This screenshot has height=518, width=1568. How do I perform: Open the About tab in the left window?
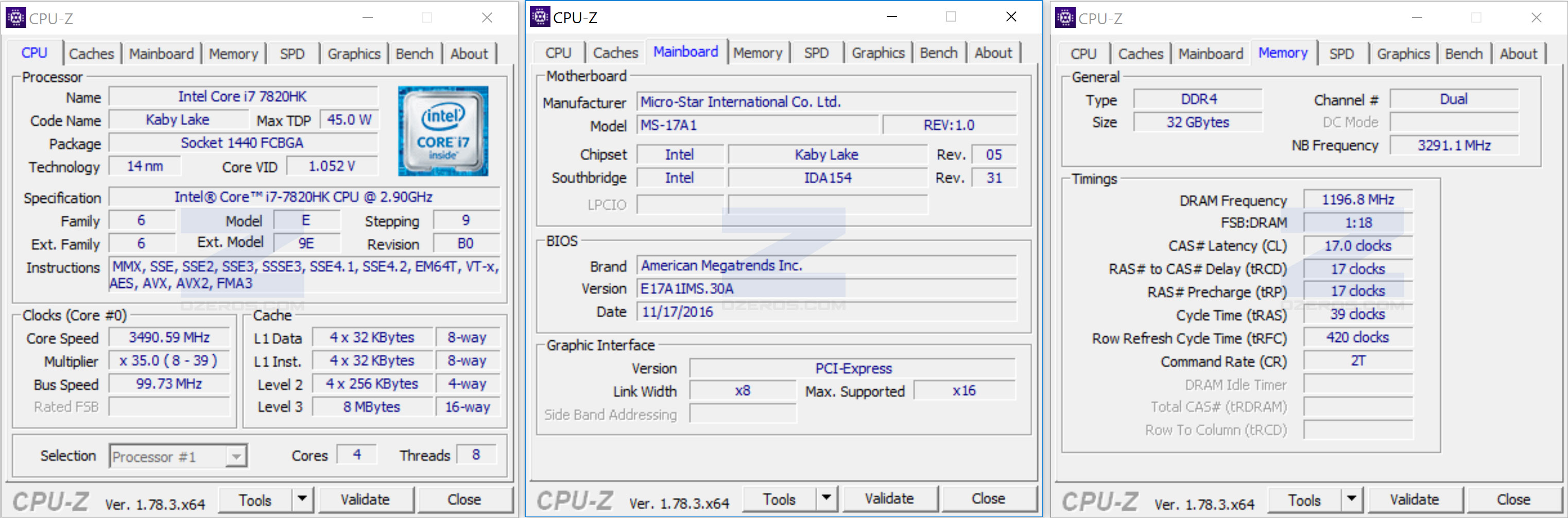tap(469, 54)
